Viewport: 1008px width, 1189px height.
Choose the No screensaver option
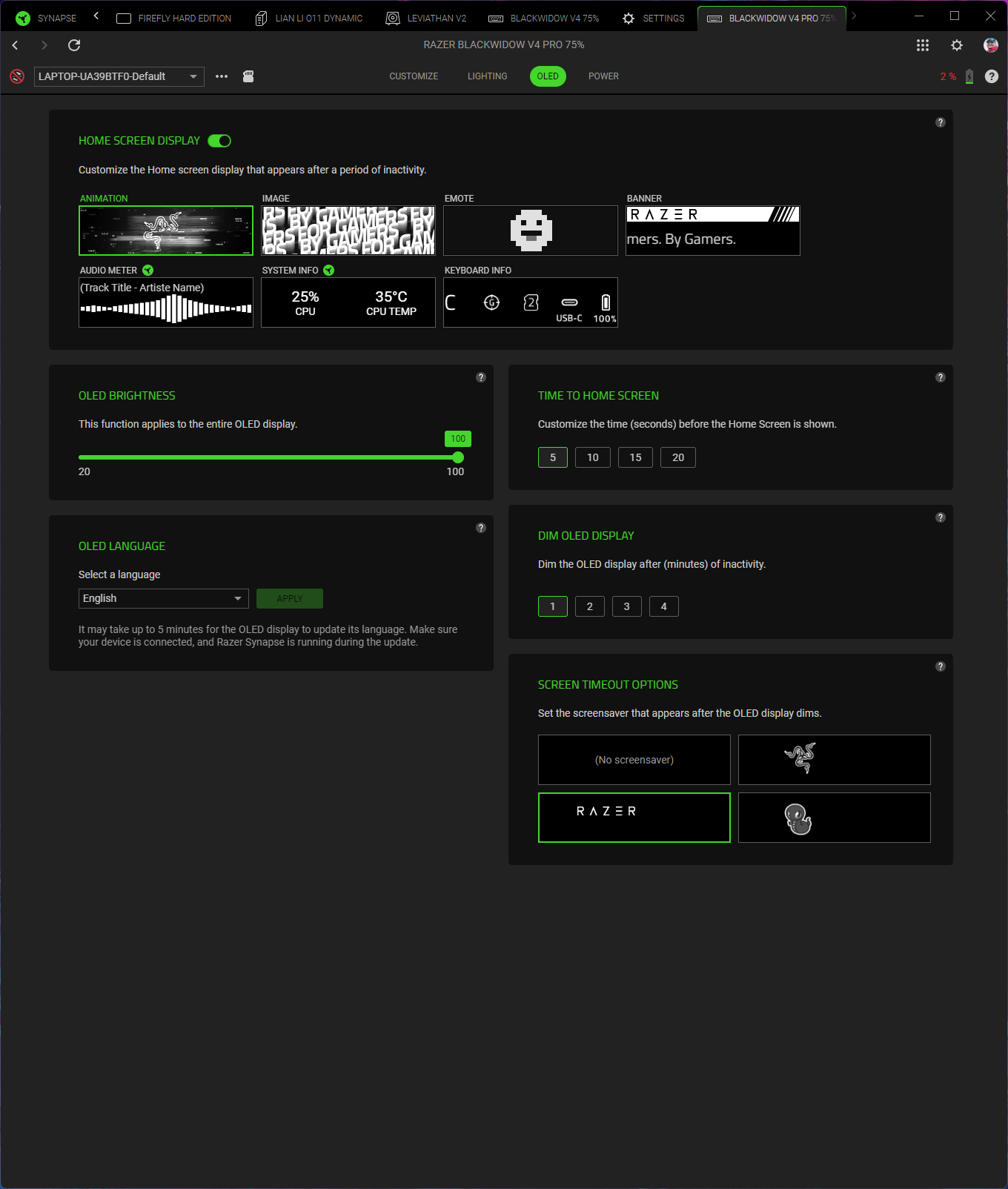point(634,760)
